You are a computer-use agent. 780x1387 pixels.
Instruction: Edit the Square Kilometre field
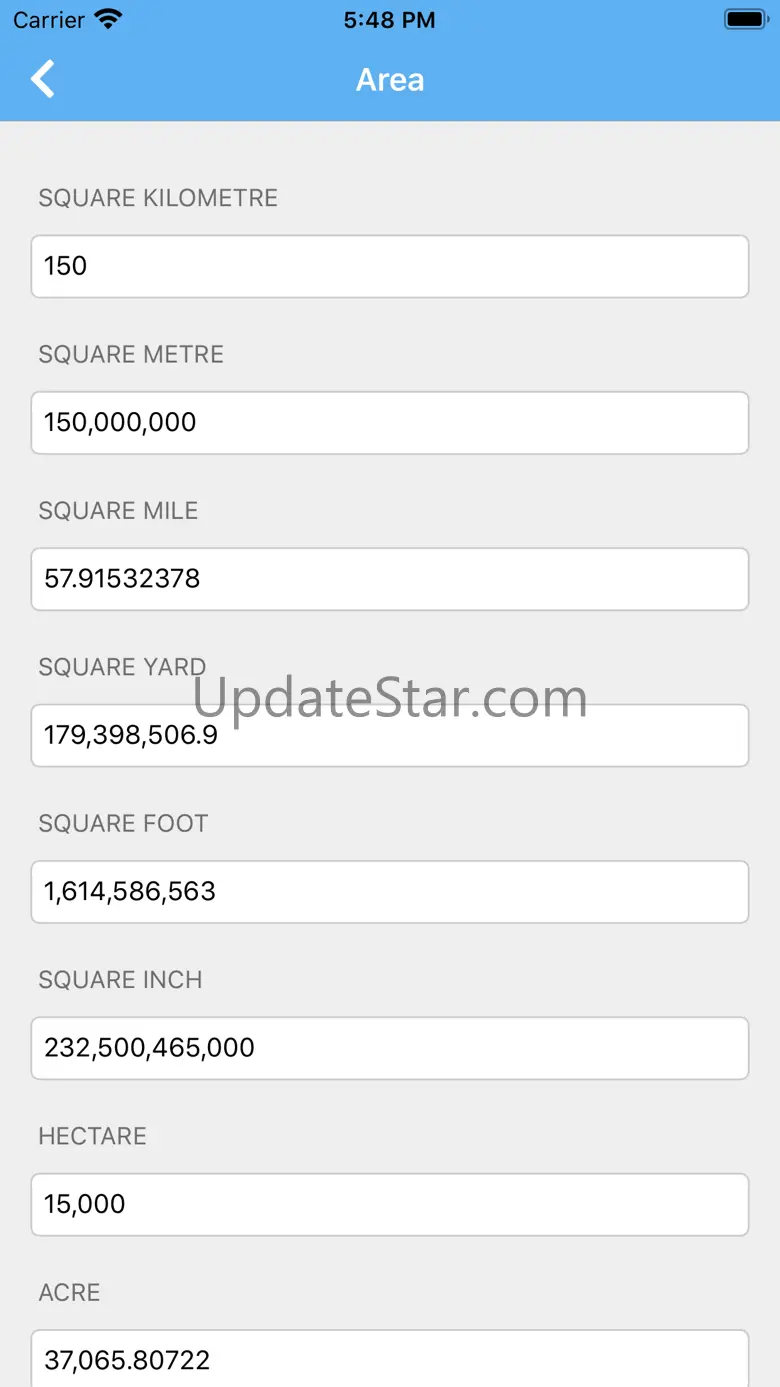(x=390, y=266)
